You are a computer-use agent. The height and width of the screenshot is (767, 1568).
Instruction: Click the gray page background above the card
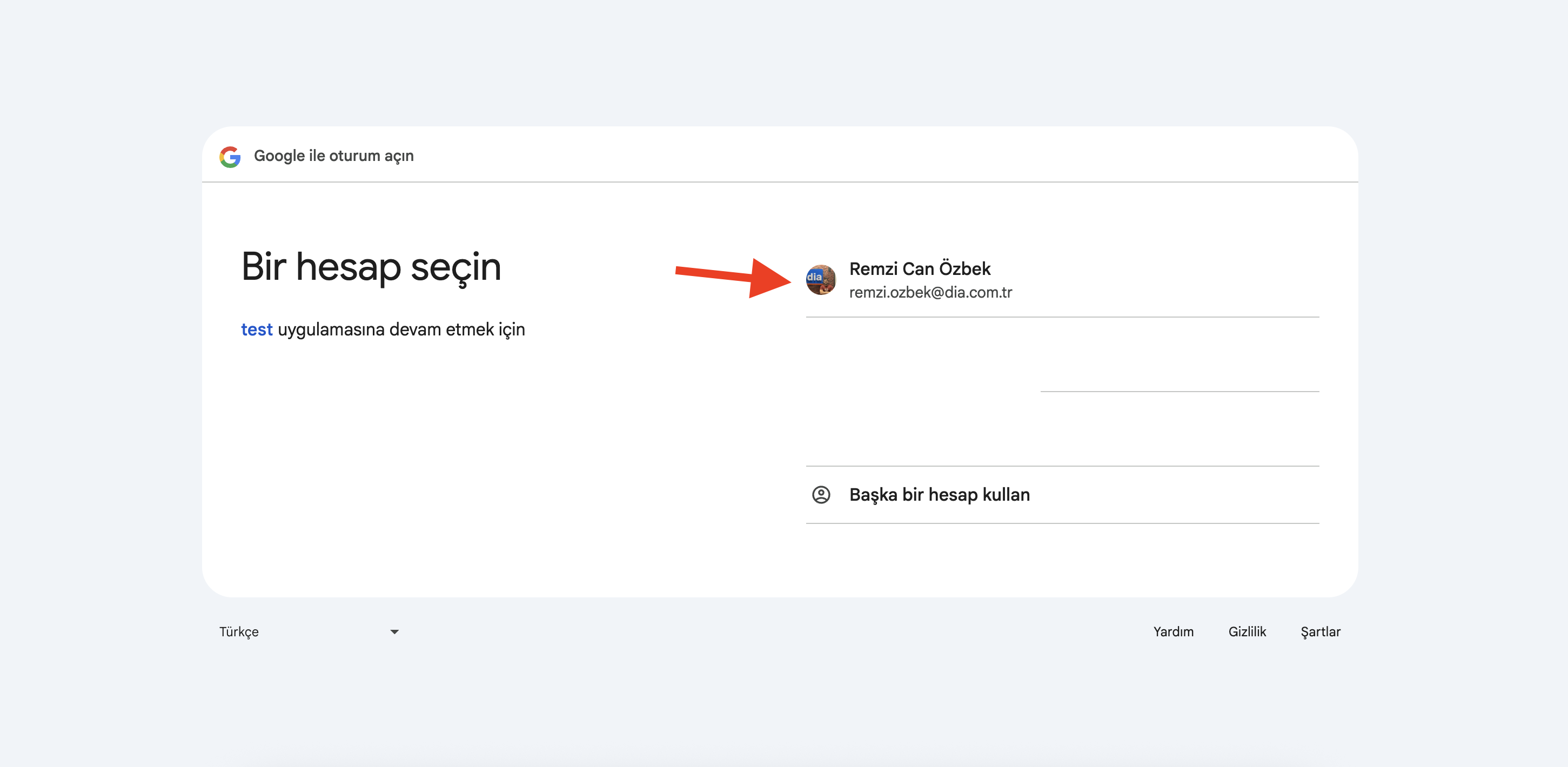pos(779,61)
